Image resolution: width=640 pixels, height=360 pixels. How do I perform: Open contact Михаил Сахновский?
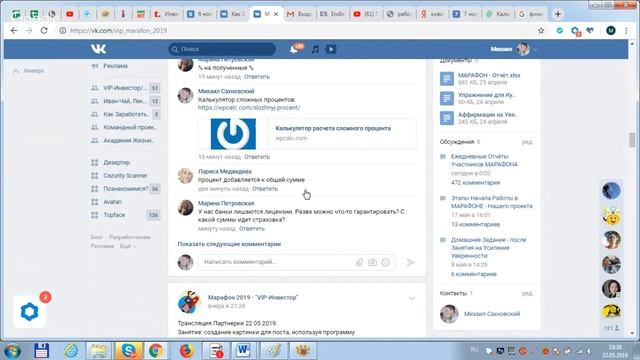pos(492,314)
